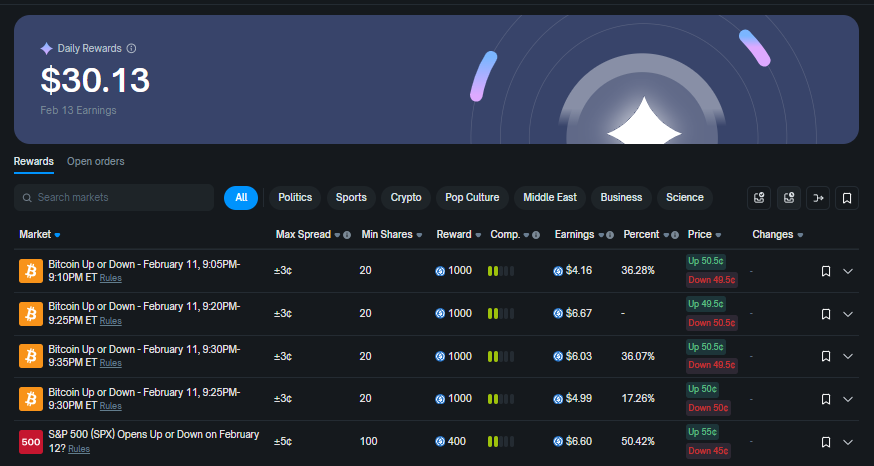Screen dimensions: 874x466
Task: Click the 50.42% percent value
Action: pos(638,441)
